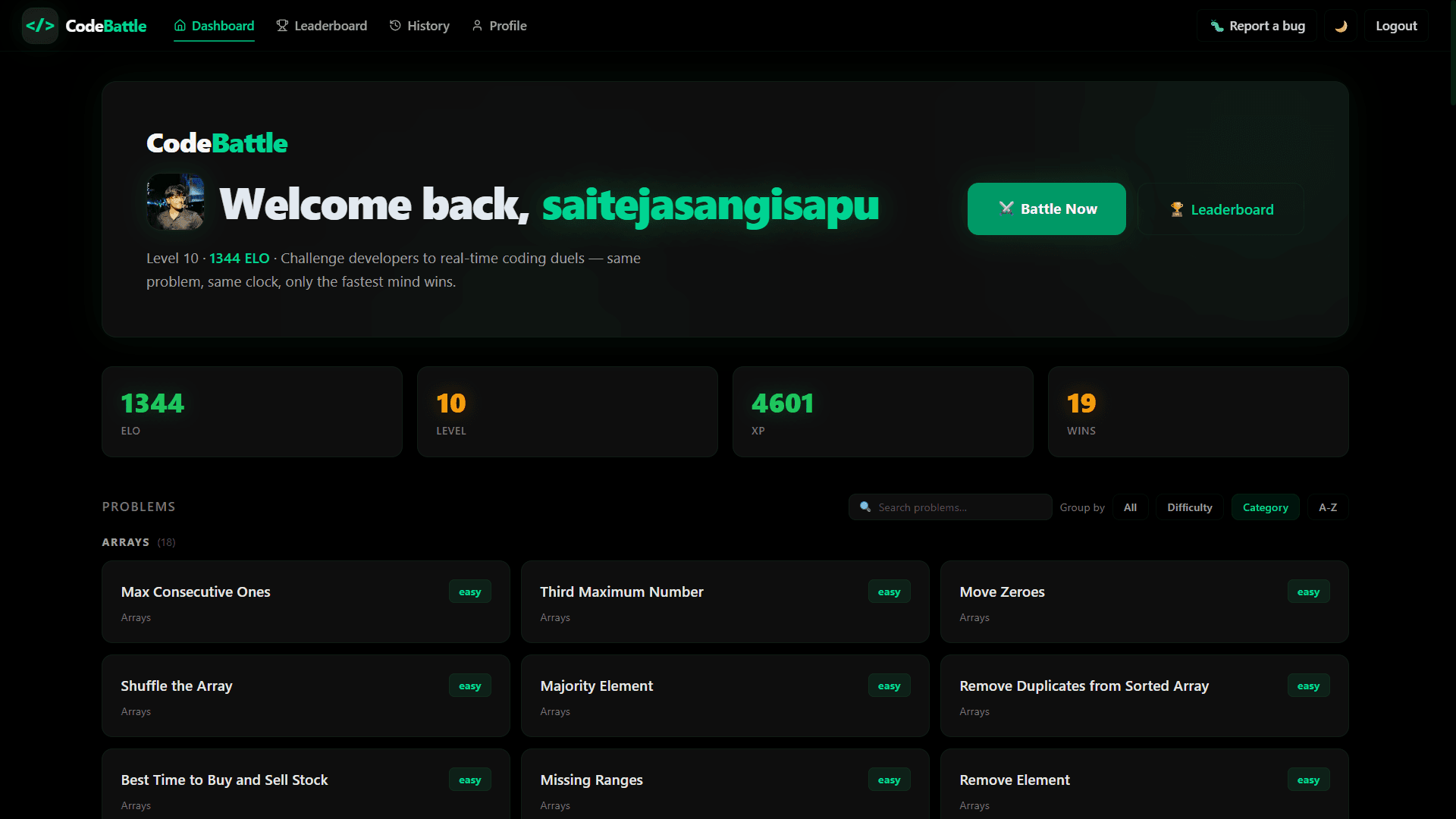Viewport: 1456px width, 819px height.
Task: Toggle the dark mode moon icon
Action: coord(1341,26)
